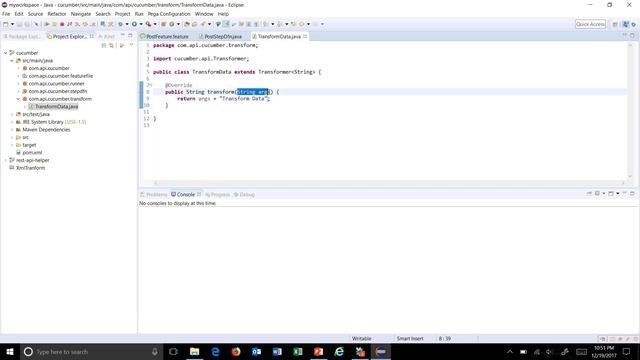Click the green Resume toolbar icon

click(x=47, y=24)
